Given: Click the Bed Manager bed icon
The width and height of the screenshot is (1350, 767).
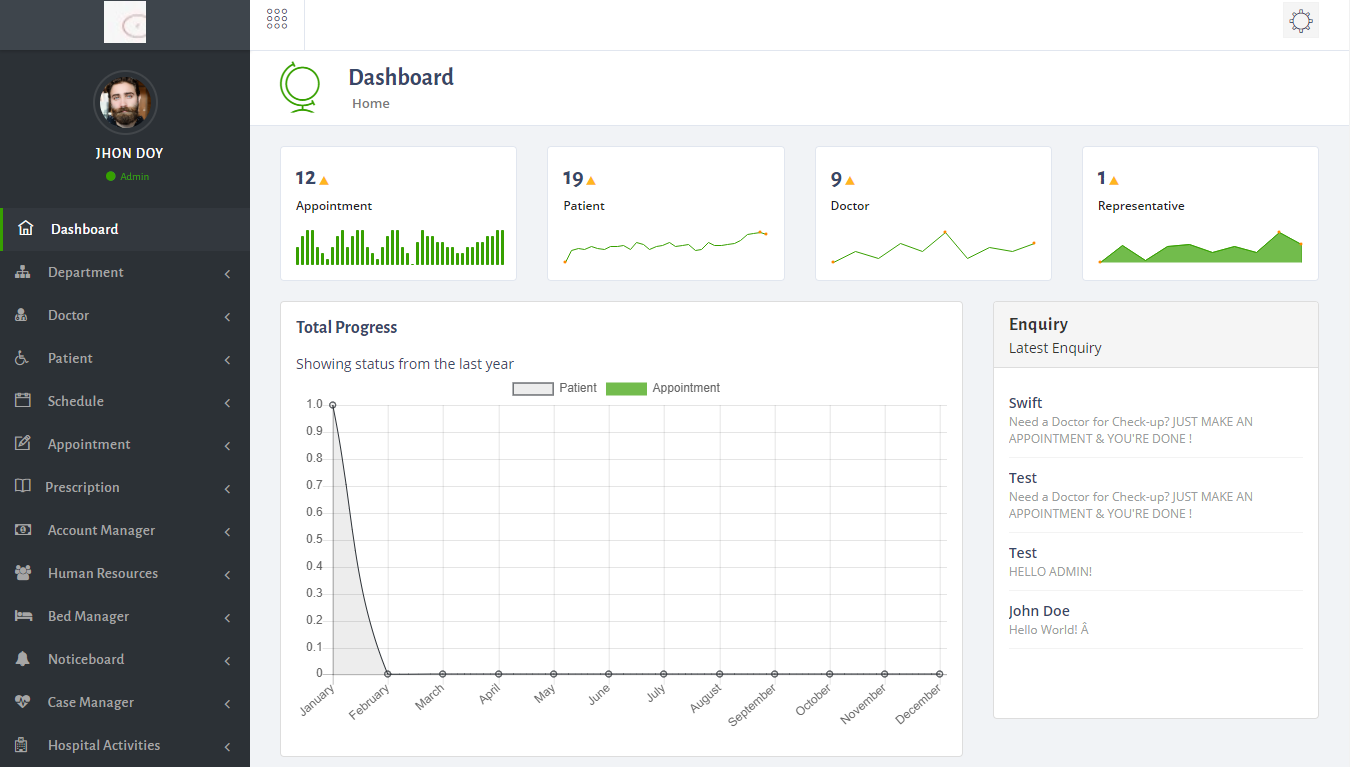Looking at the screenshot, I should tap(23, 616).
